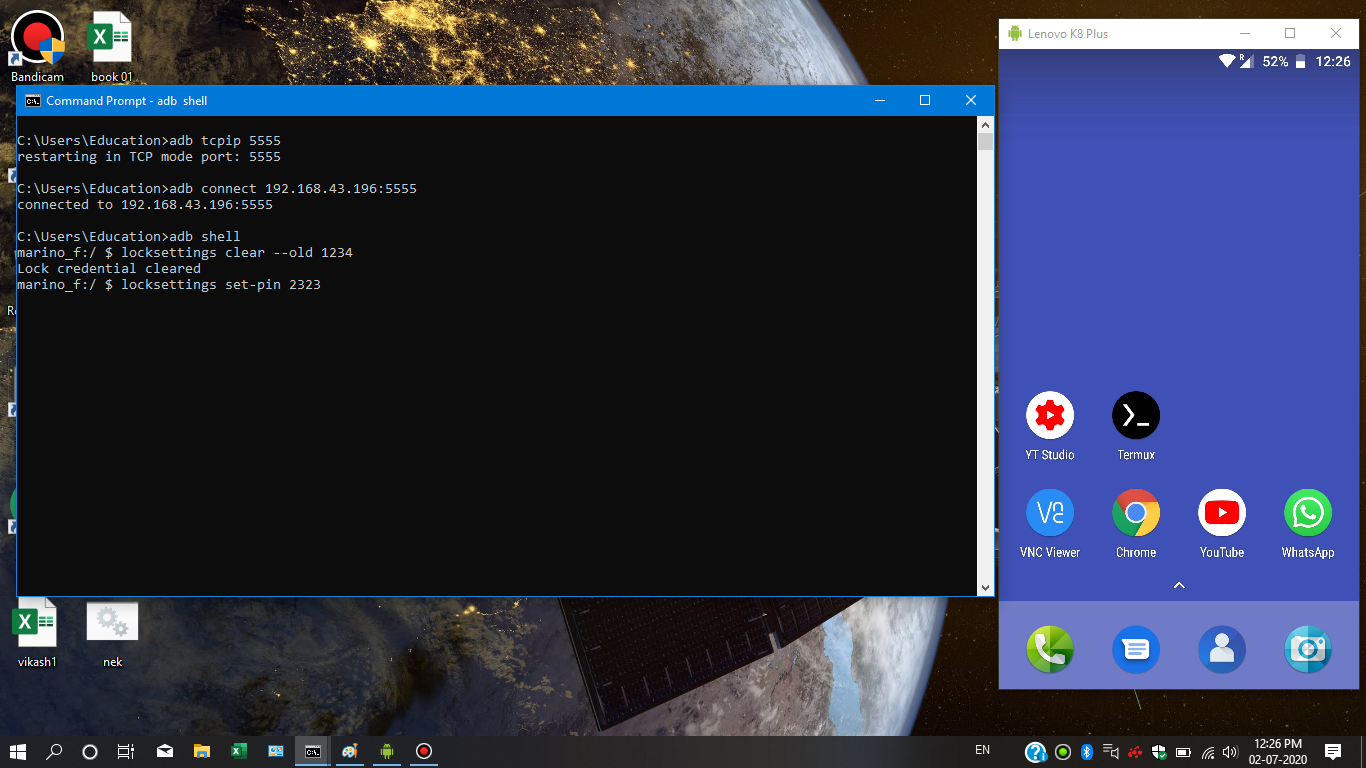Open the Phone dialer app
This screenshot has width=1366, height=768.
[1050, 649]
